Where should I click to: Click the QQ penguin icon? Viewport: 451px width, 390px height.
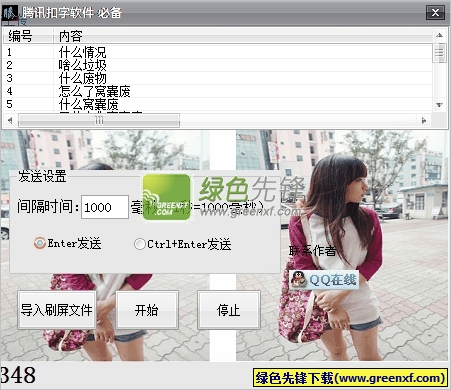click(298, 279)
